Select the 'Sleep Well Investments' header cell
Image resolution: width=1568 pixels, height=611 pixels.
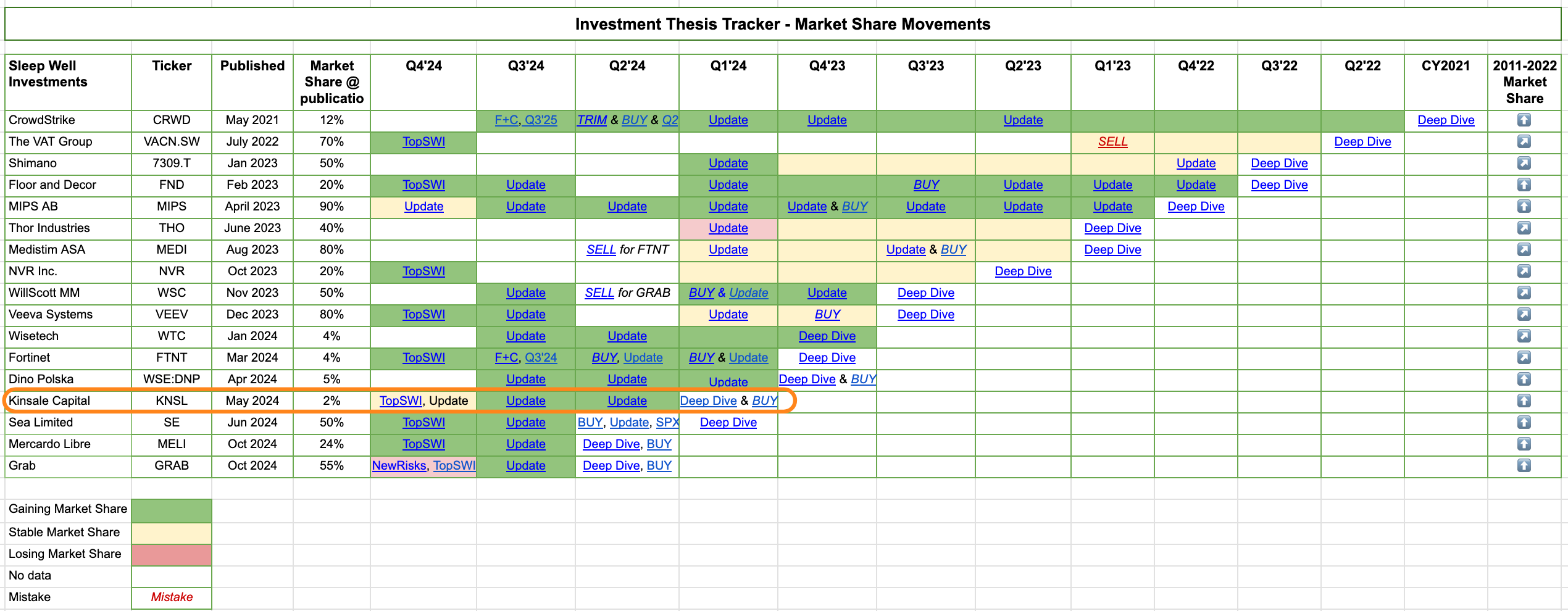point(68,82)
